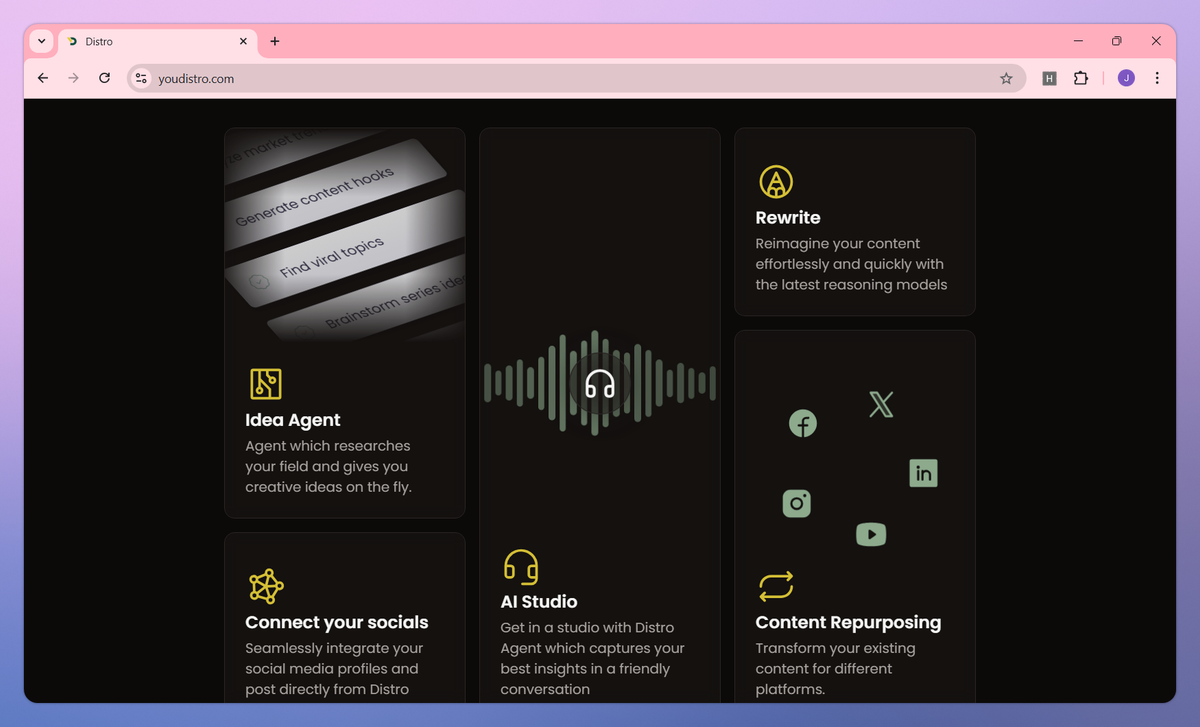Click the Connect your socials heading
1200x727 pixels.
pyautogui.click(x=337, y=622)
